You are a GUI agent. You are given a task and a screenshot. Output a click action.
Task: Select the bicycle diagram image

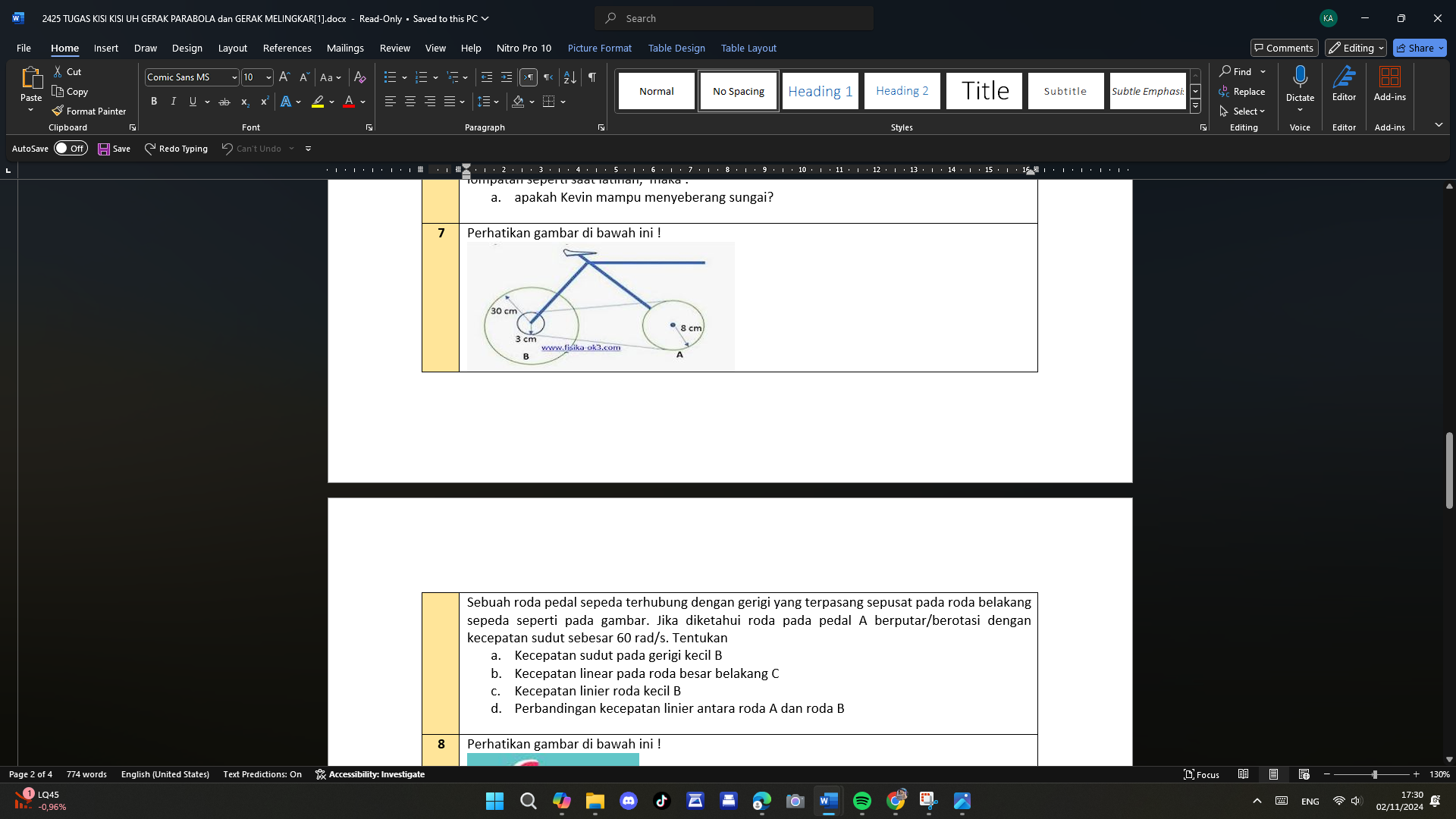(x=601, y=306)
